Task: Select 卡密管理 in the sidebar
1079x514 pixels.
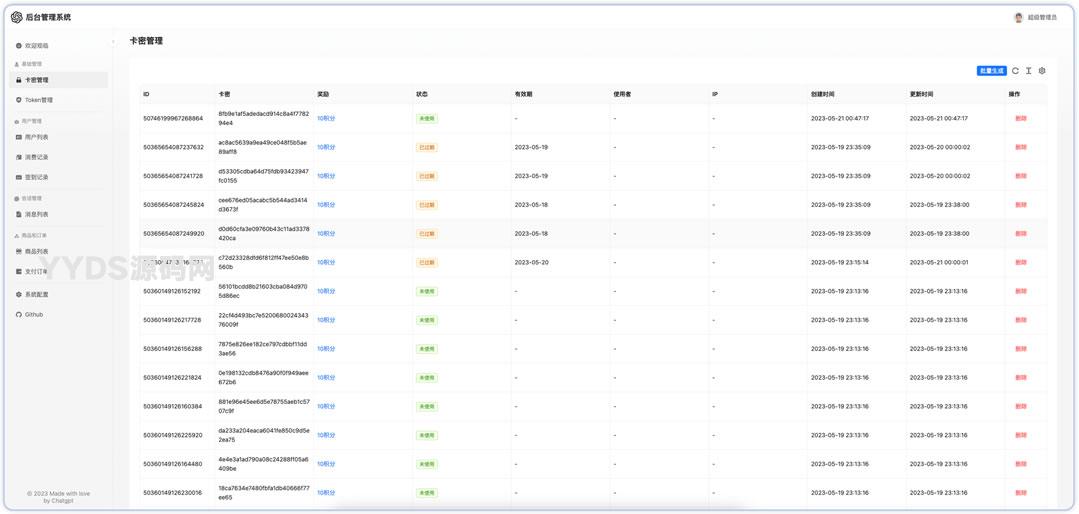Action: [36, 80]
